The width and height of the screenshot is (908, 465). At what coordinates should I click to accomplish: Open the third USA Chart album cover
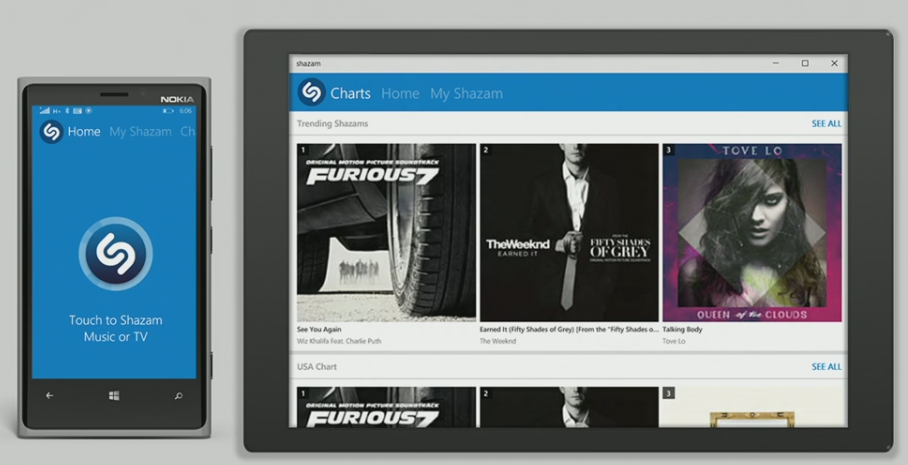tap(752, 407)
